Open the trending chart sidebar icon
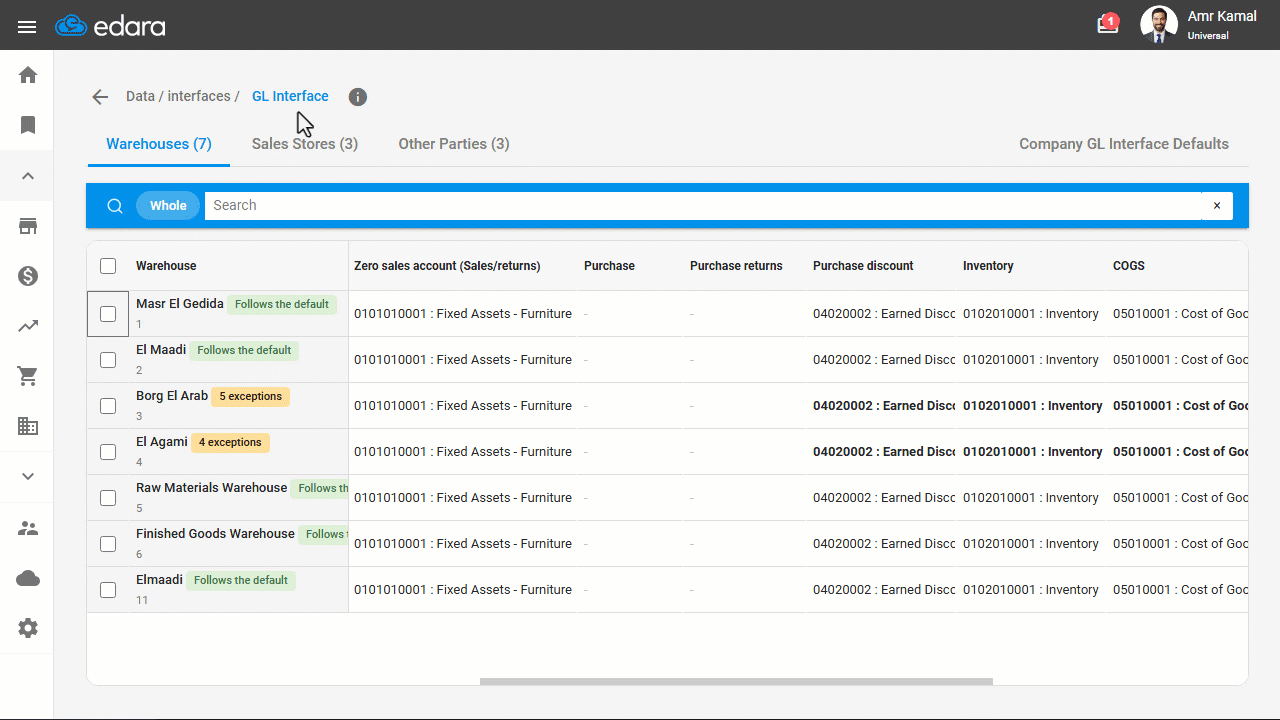 click(28, 326)
